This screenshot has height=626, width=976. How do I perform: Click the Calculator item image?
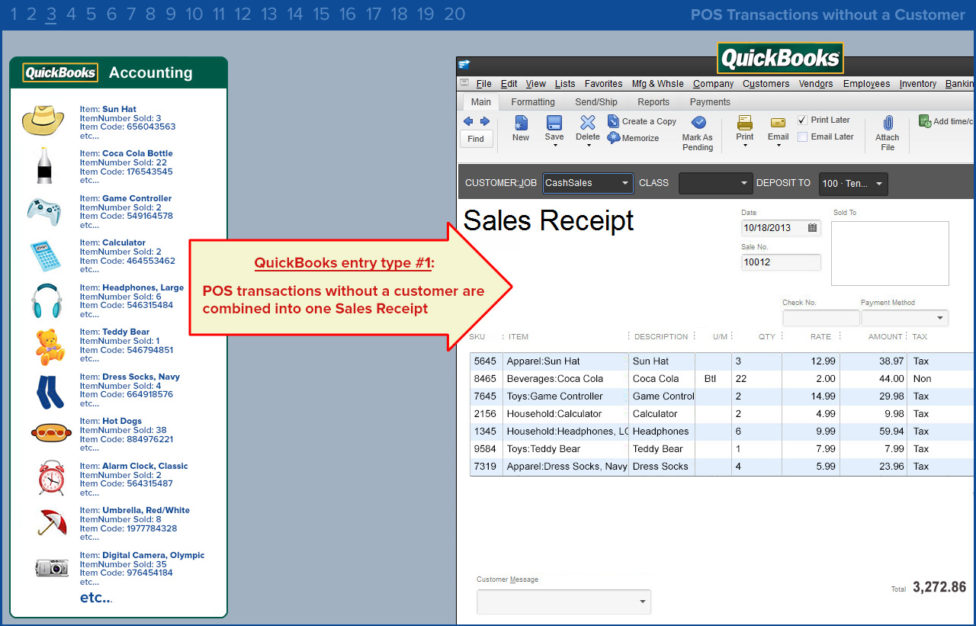pyautogui.click(x=45, y=256)
